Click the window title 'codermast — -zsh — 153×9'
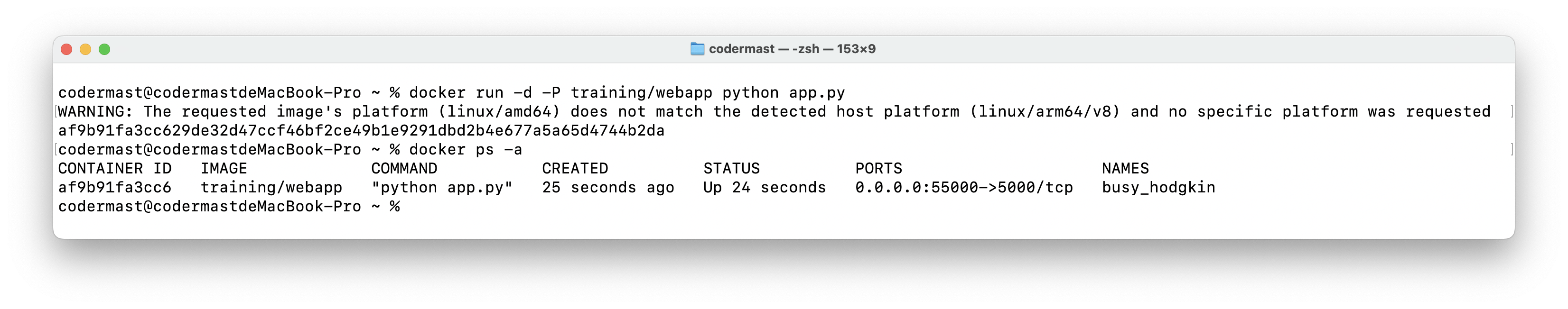Image resolution: width=1568 pixels, height=309 pixels. click(792, 49)
